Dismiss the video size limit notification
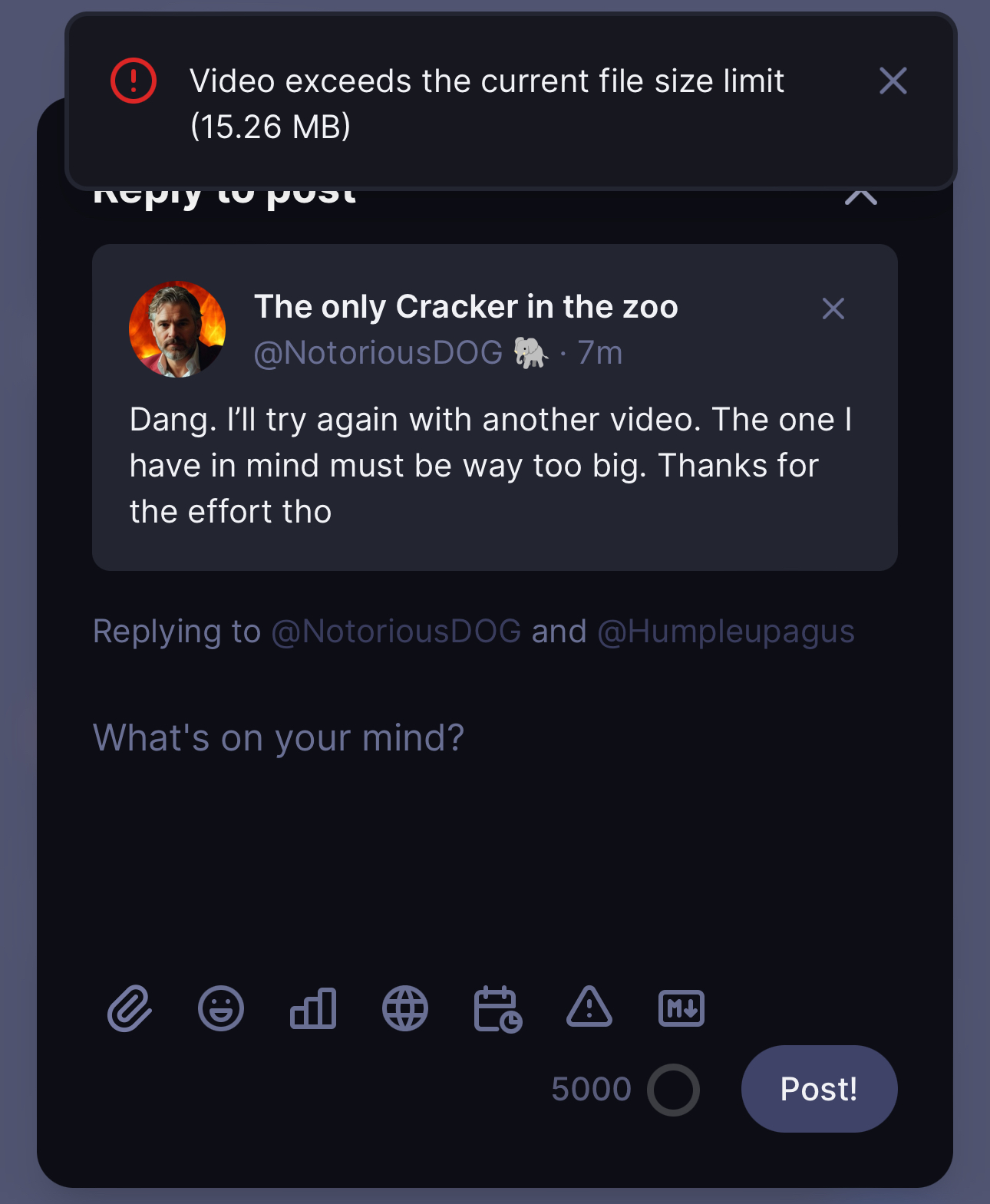Viewport: 990px width, 1204px height. [893, 81]
